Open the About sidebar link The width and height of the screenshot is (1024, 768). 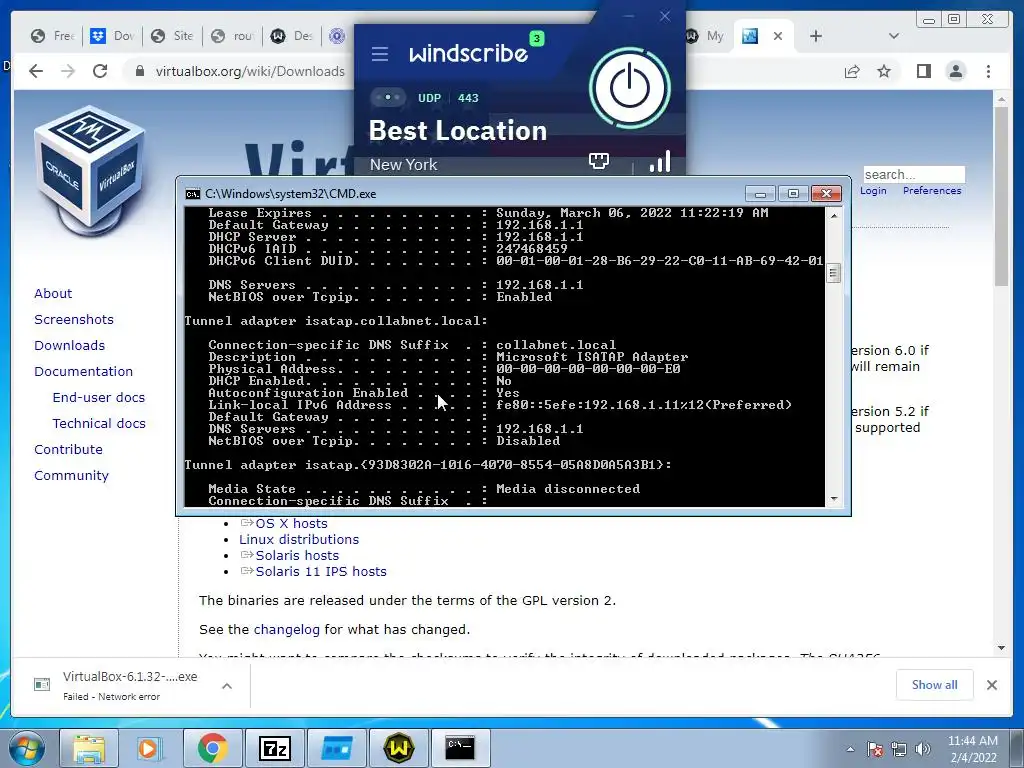click(x=53, y=293)
